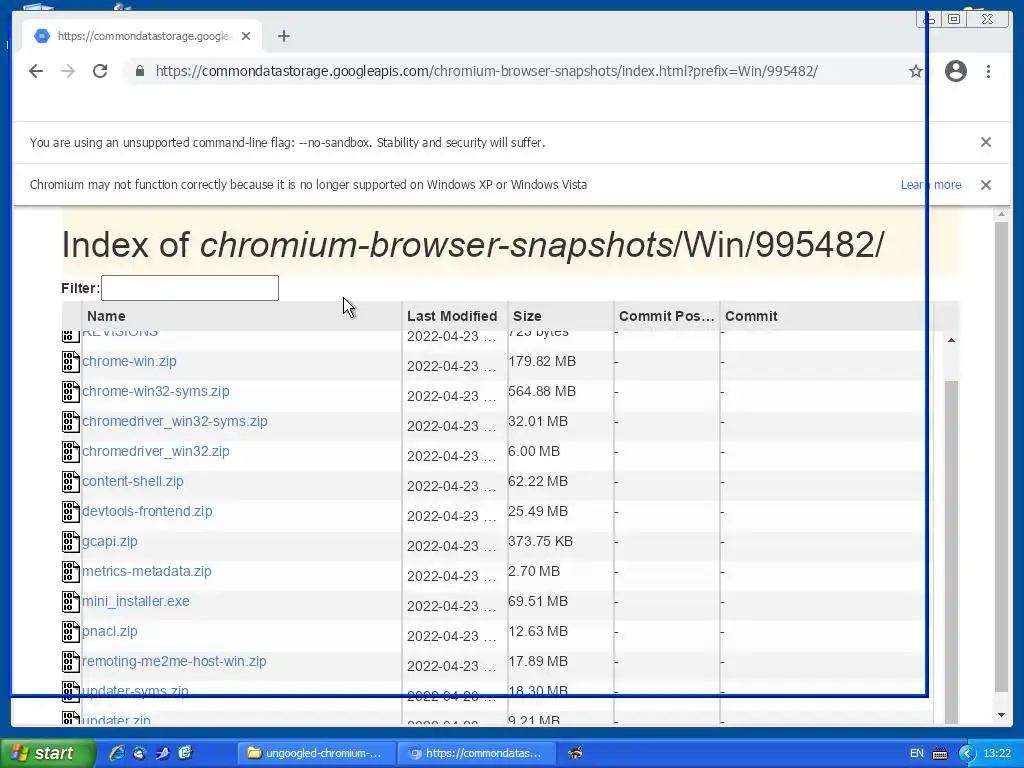The image size is (1024, 768).
Task: Click the page's outer scrollbar thumb
Action: (1001, 457)
